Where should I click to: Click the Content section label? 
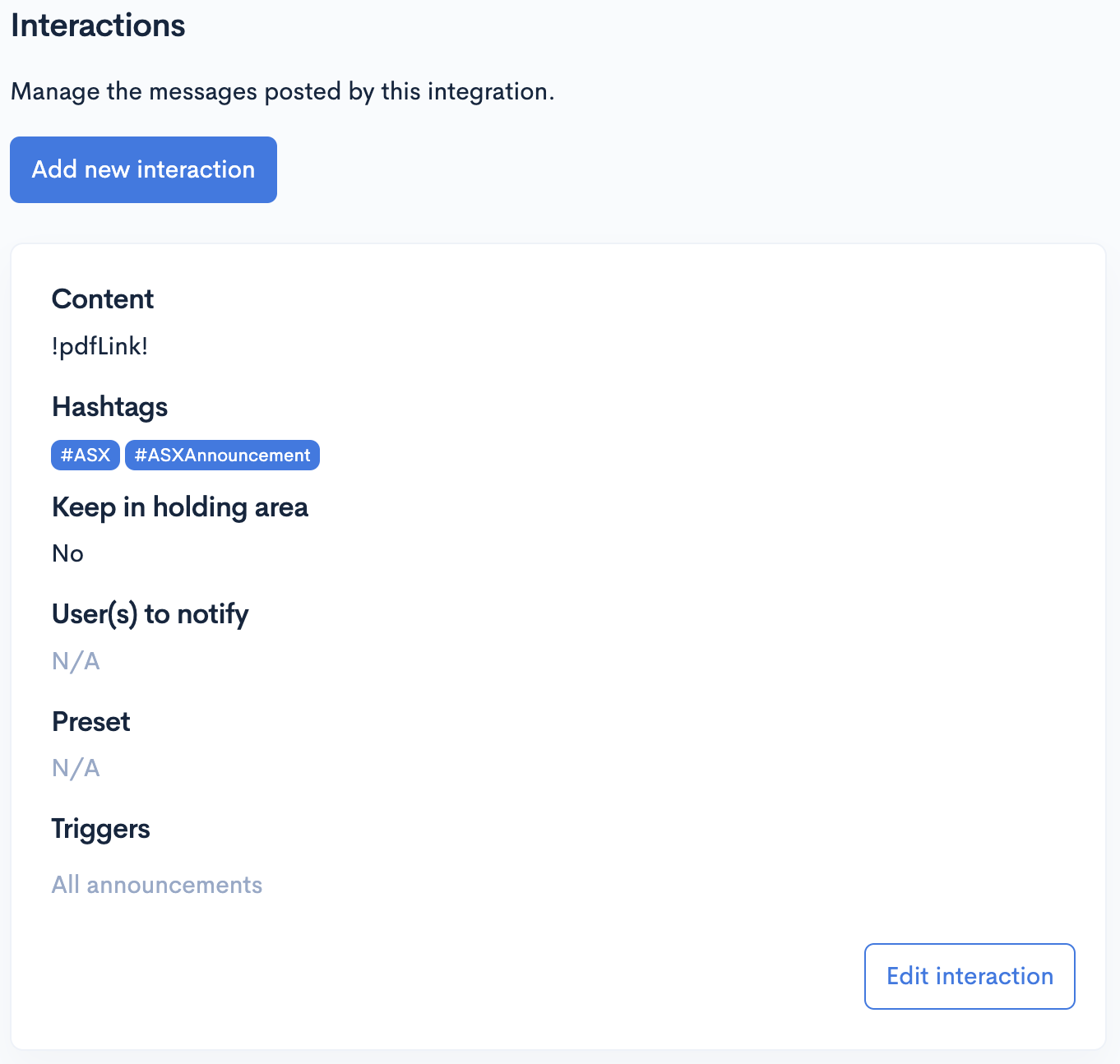102,299
